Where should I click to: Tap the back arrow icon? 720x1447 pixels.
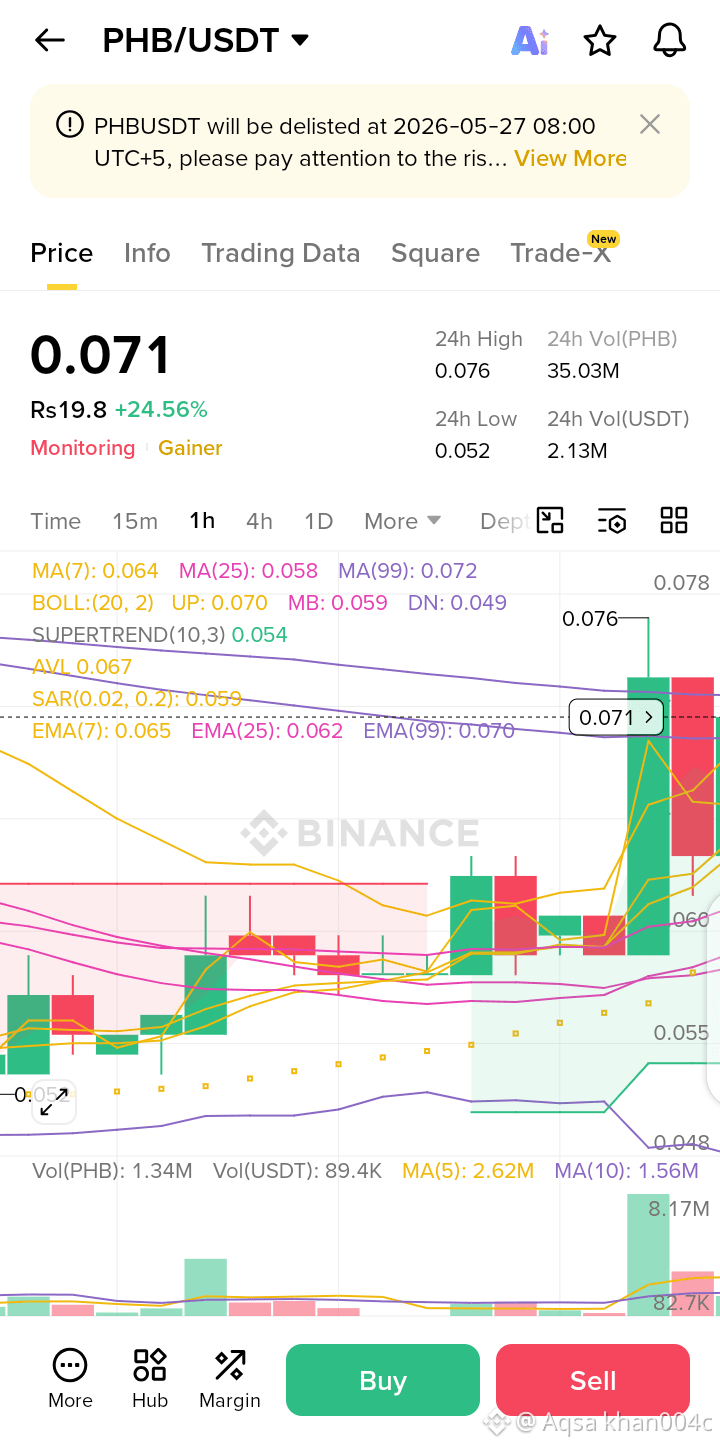pos(49,40)
